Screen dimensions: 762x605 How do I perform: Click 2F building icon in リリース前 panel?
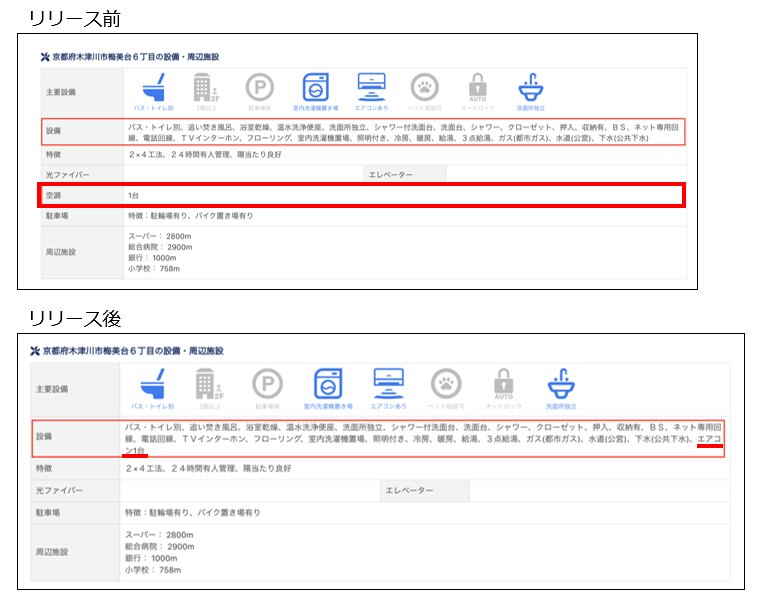click(206, 87)
